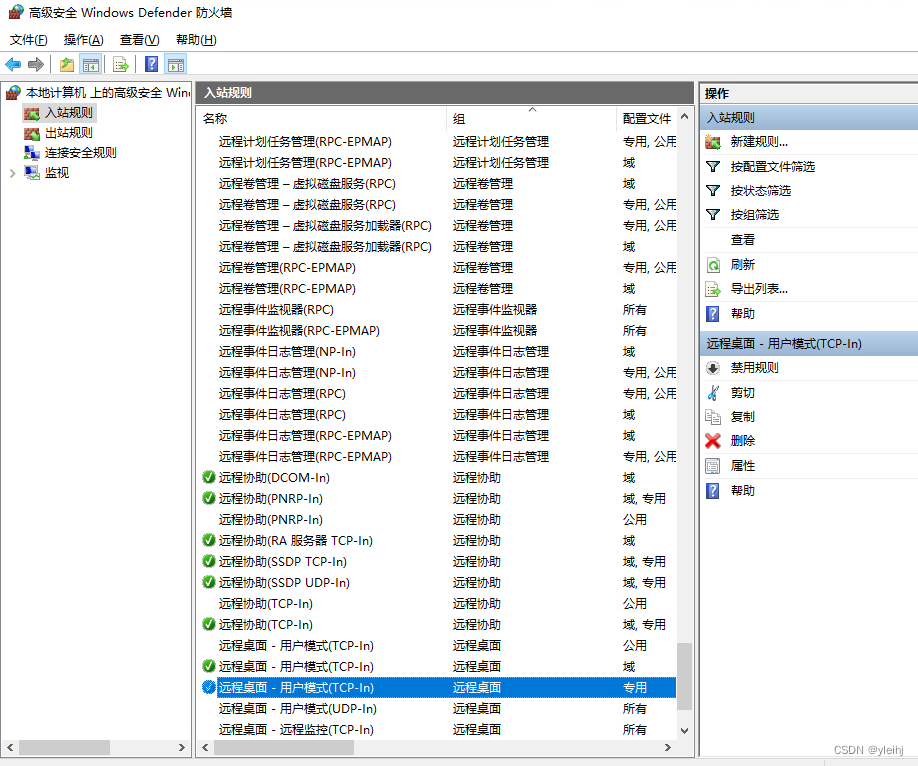Image resolution: width=918 pixels, height=766 pixels.
Task: Open the 文件(F) menu
Action: [28, 40]
